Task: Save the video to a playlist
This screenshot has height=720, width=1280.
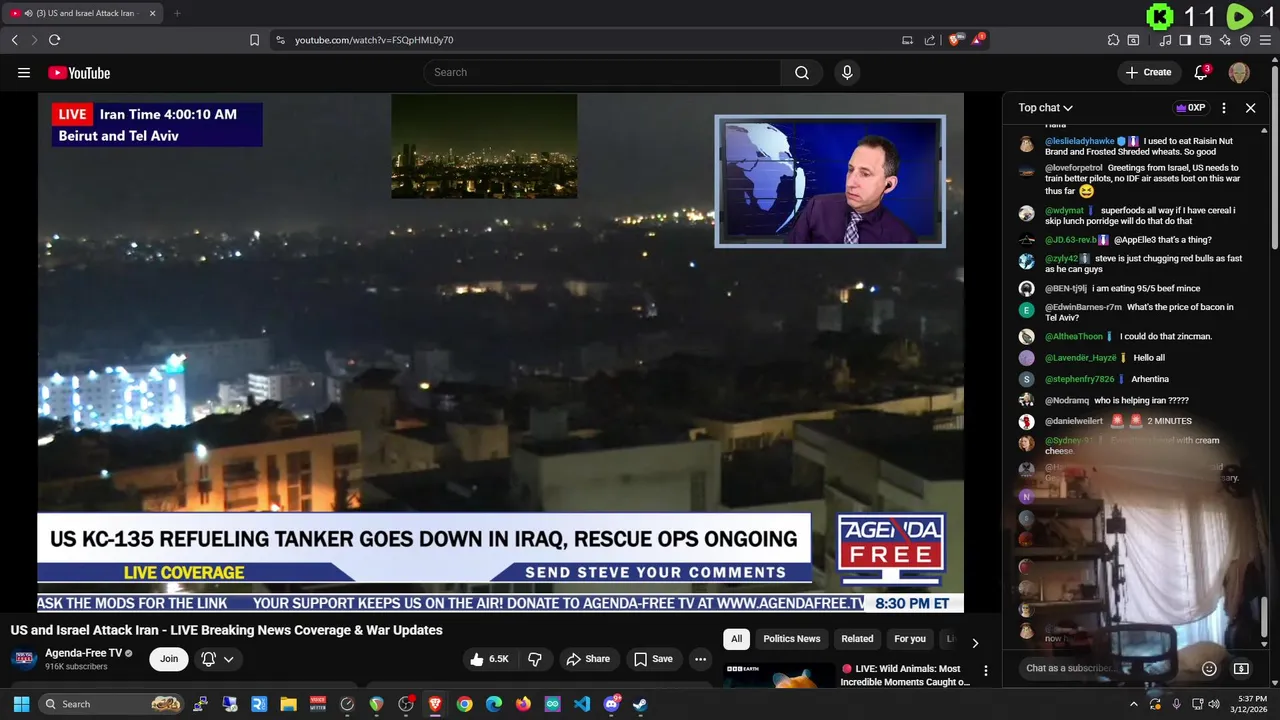Action: point(653,659)
